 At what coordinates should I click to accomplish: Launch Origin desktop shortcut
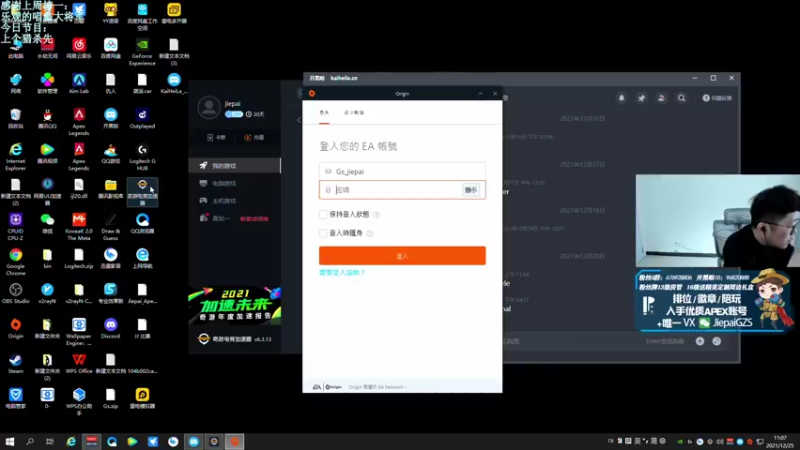pos(15,329)
